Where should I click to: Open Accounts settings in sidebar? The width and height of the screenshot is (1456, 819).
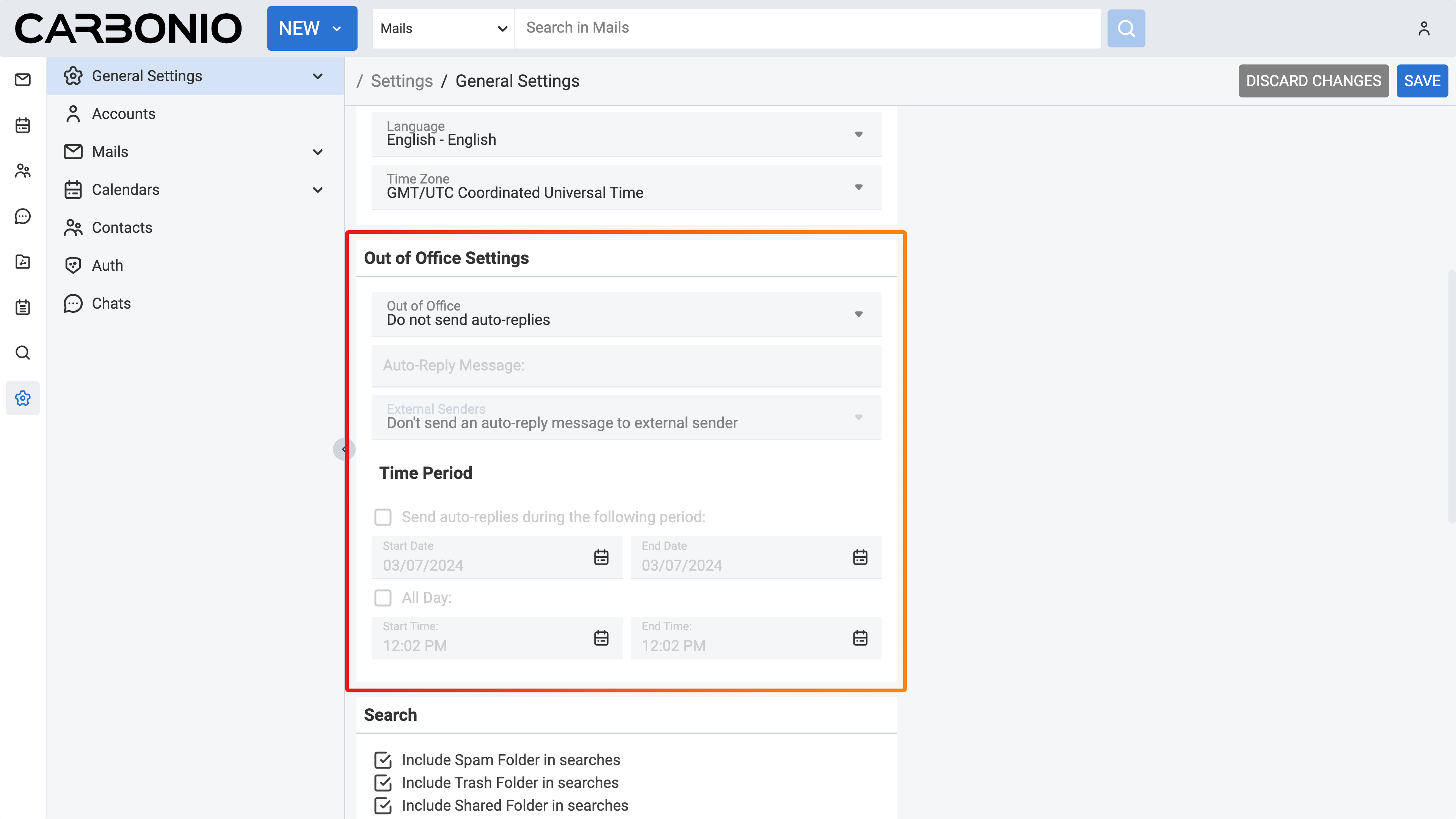click(123, 114)
